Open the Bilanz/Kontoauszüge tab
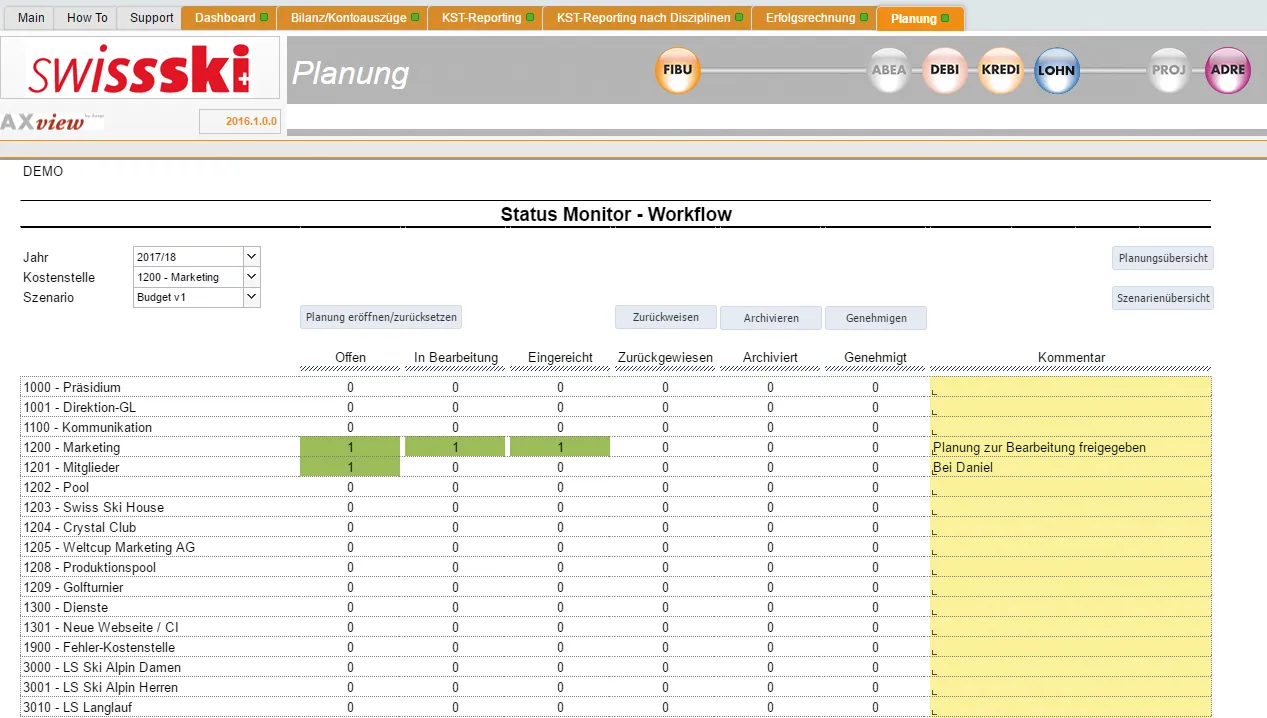This screenshot has width=1267, height=718. tap(354, 18)
